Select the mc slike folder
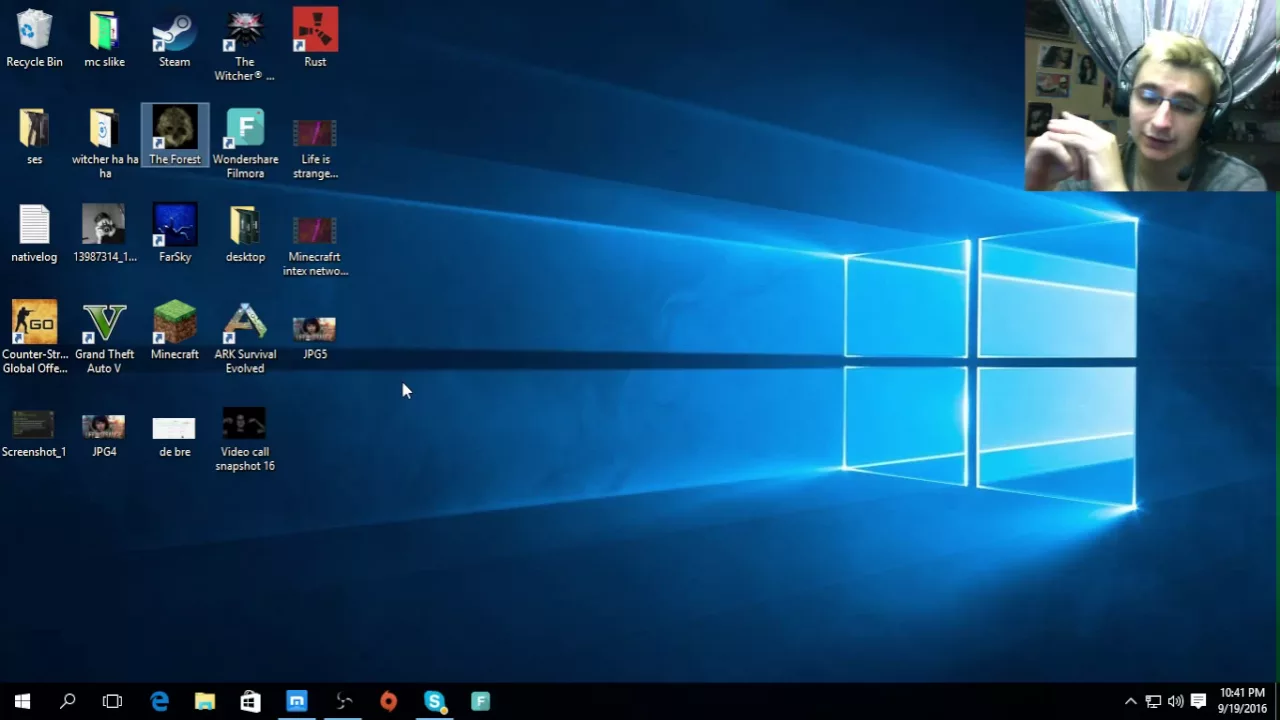 (104, 38)
